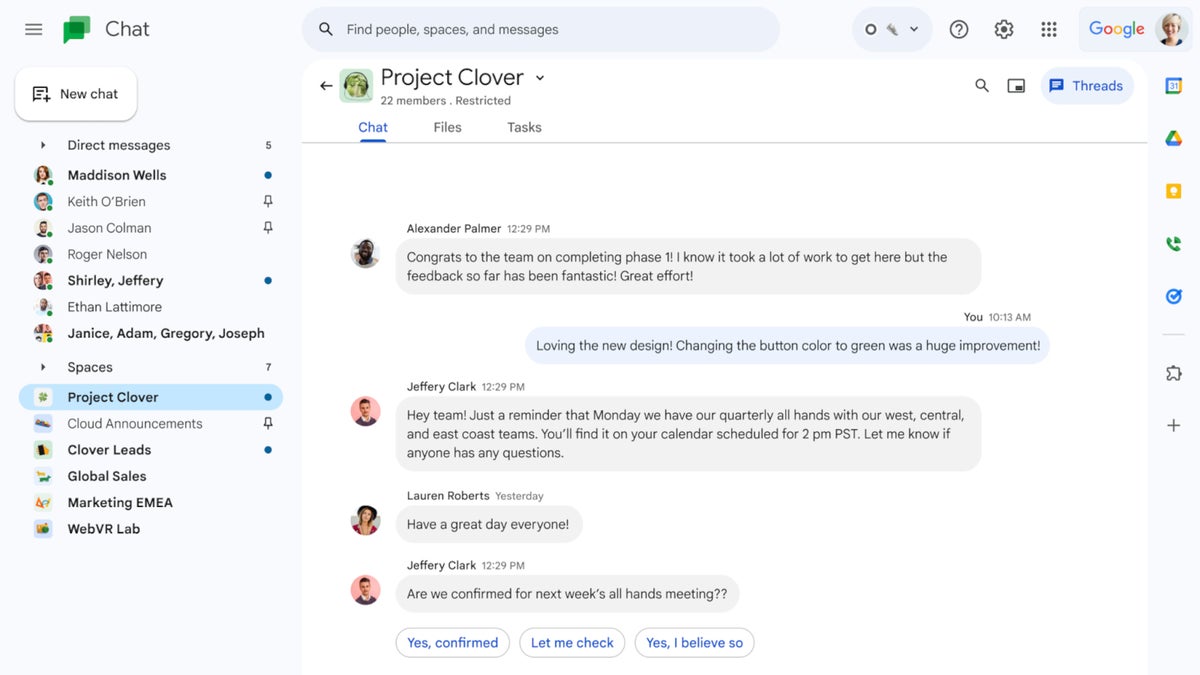Open the status availability dropdown

pyautogui.click(x=892, y=29)
